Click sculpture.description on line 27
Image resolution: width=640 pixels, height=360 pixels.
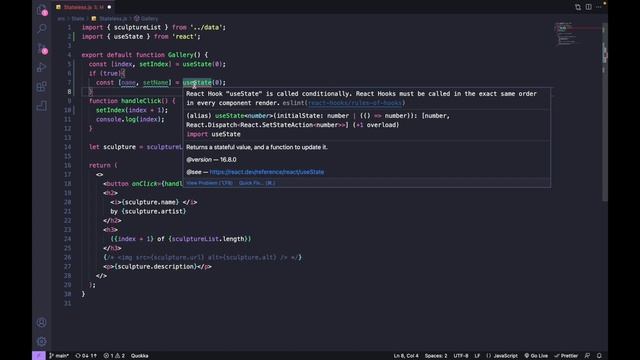[156, 267]
